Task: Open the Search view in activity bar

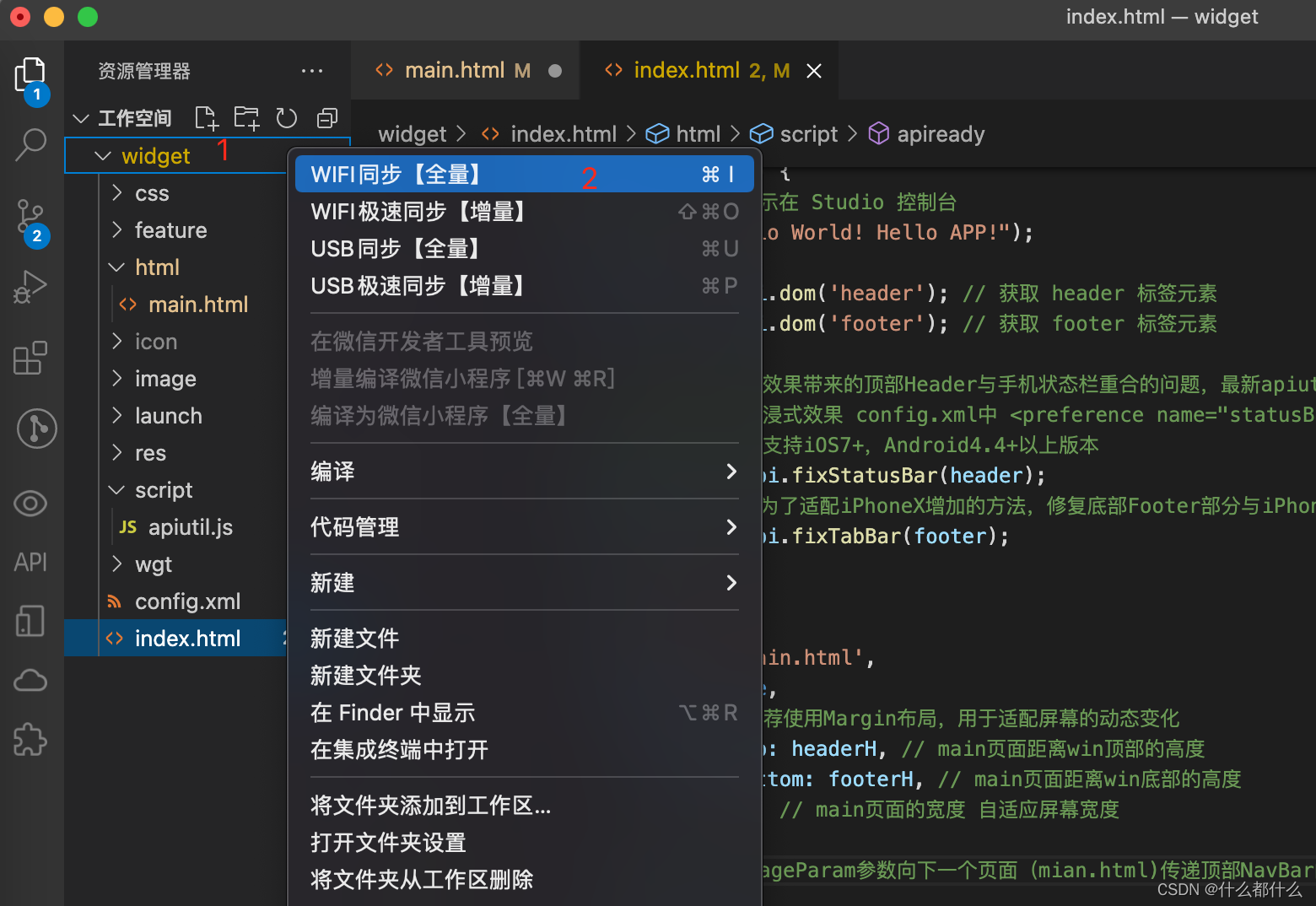Action: click(x=31, y=145)
